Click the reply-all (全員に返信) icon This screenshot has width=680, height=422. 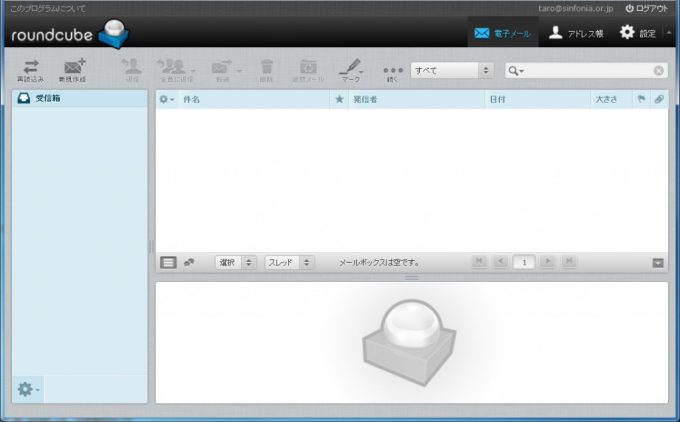[x=174, y=71]
